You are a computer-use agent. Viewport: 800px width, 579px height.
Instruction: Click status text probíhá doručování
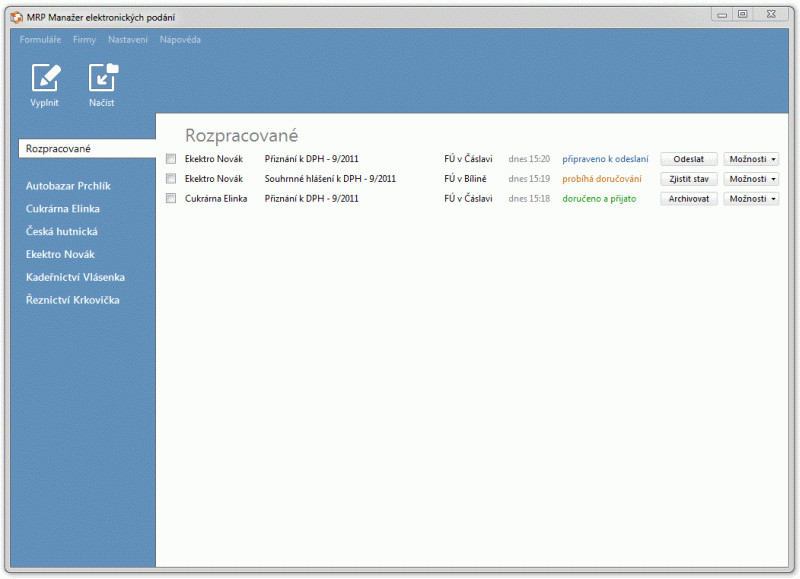point(602,179)
